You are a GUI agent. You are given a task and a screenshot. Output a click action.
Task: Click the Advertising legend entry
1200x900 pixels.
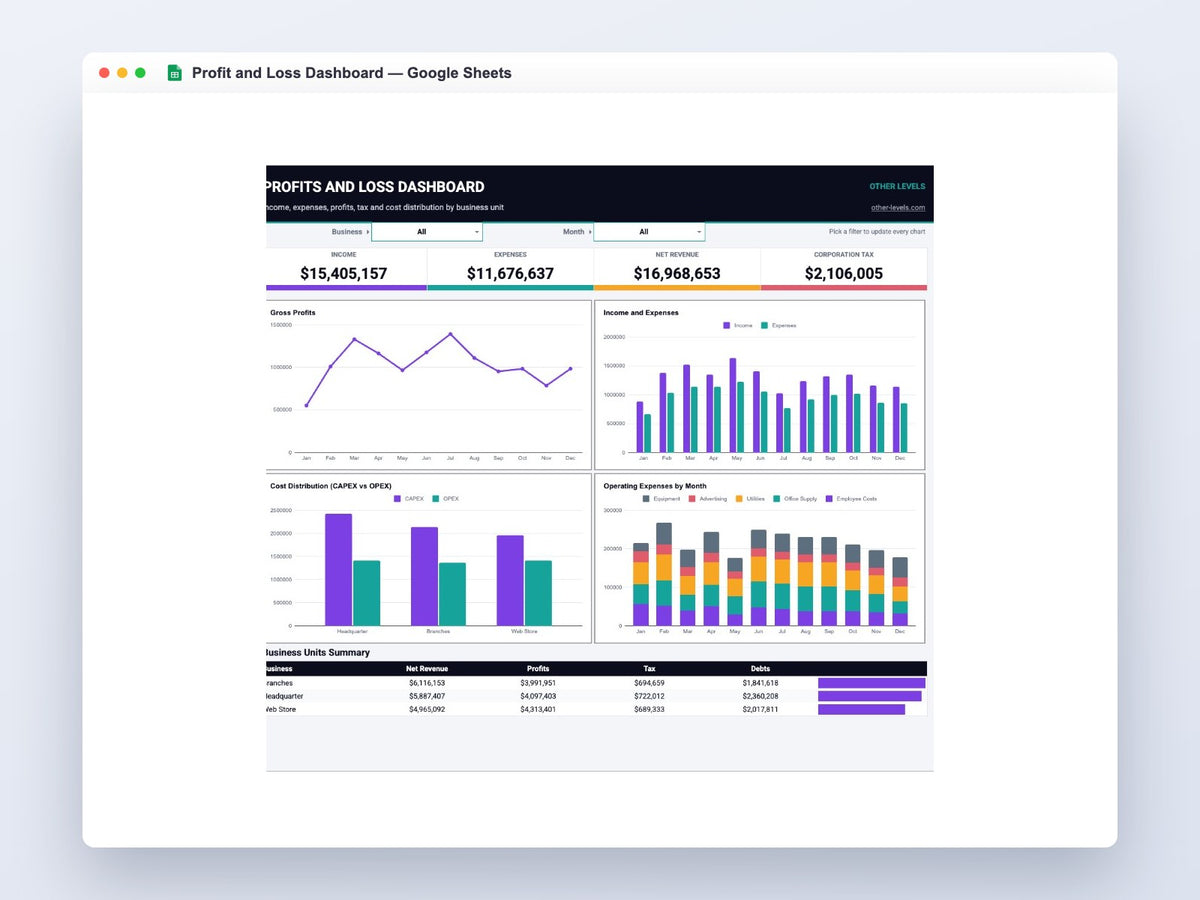708,498
